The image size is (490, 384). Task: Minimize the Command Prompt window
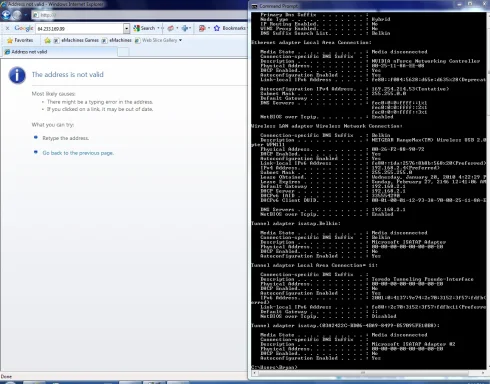(459, 4)
